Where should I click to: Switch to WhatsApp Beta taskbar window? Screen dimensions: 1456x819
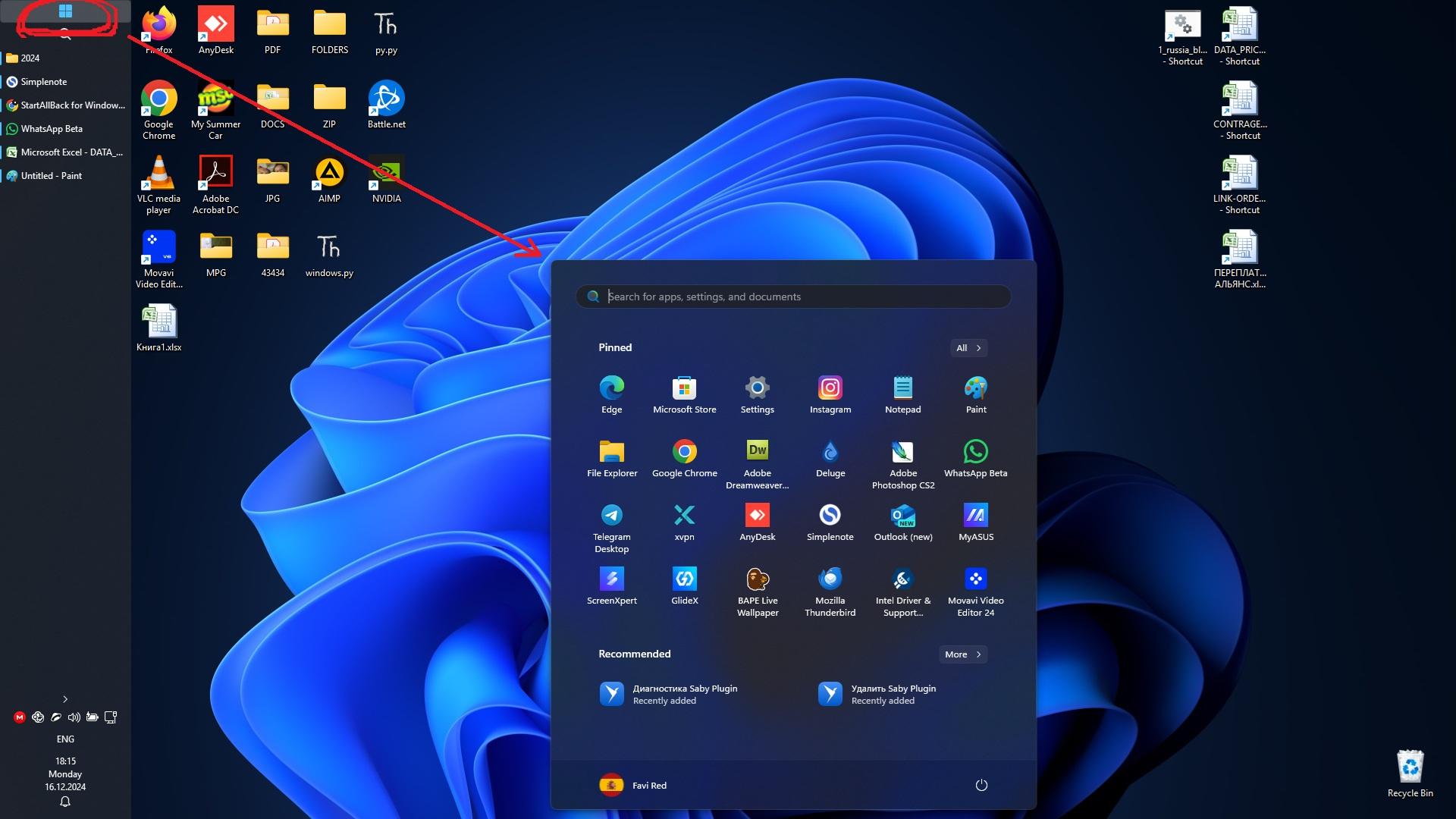tap(65, 129)
